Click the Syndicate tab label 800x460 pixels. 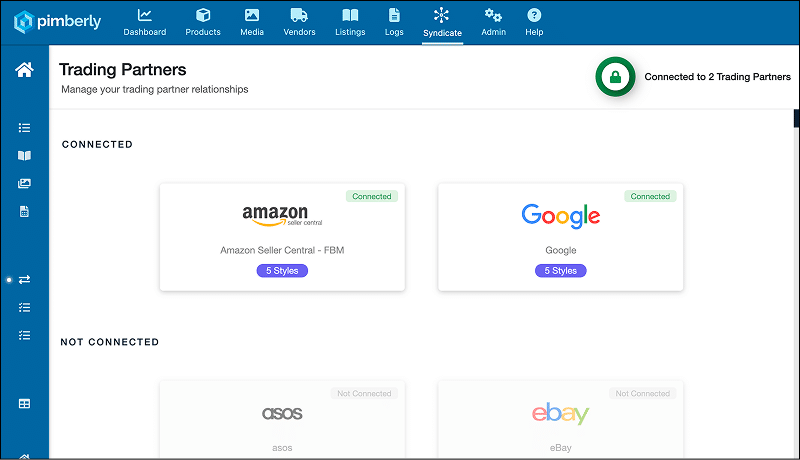442,33
